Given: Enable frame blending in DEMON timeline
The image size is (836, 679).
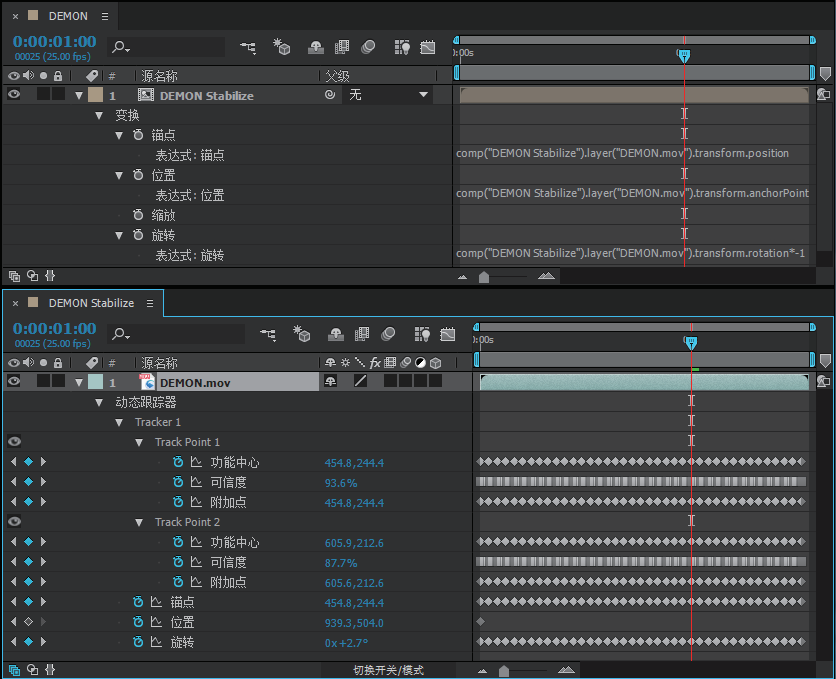Looking at the screenshot, I should click(x=342, y=47).
